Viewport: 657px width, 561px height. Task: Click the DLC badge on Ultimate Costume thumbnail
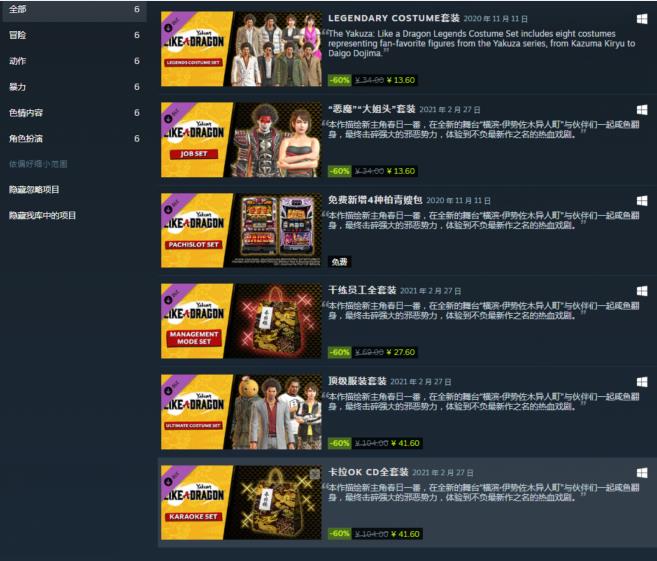point(173,389)
